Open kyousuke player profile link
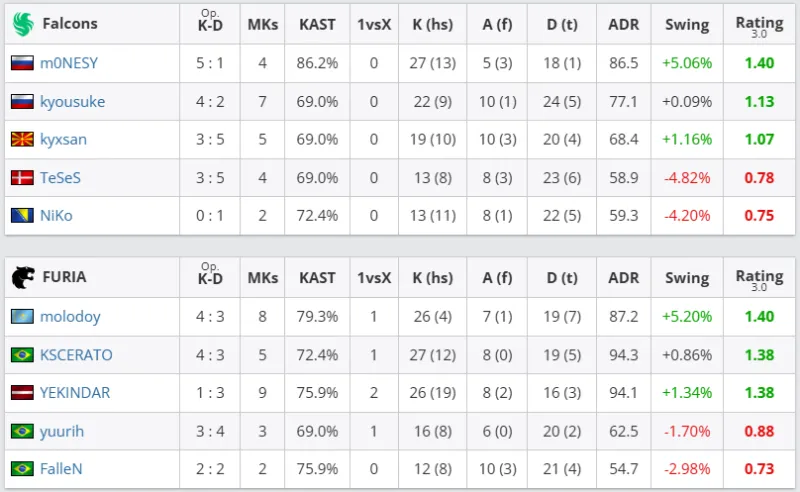 click(x=72, y=101)
